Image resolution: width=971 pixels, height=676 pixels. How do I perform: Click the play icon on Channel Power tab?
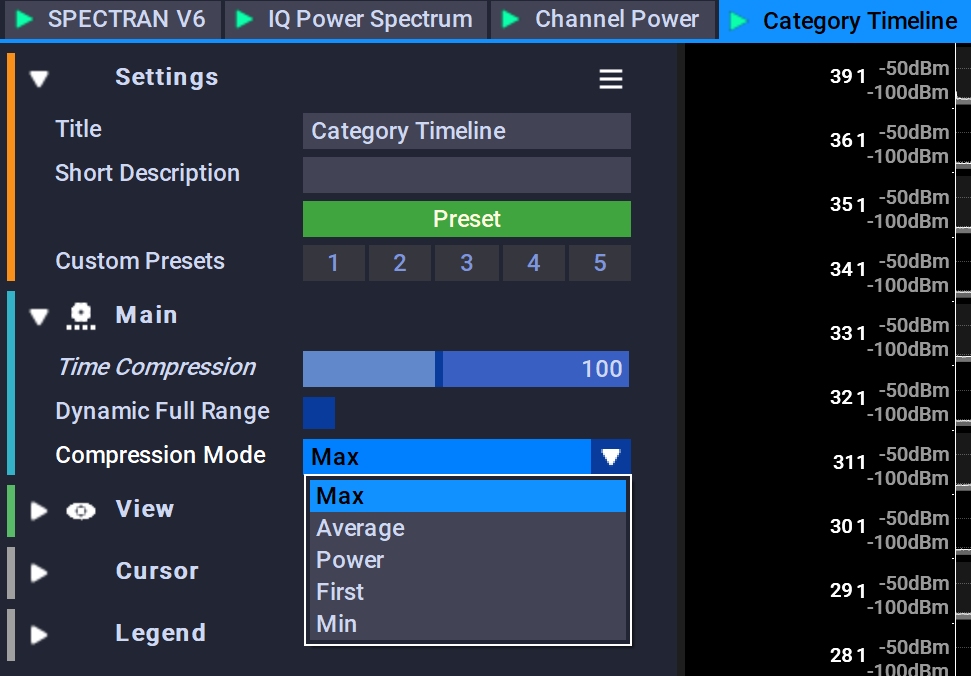511,19
